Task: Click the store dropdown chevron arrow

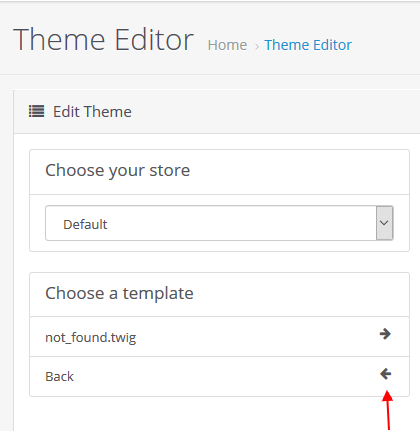Action: [384, 223]
